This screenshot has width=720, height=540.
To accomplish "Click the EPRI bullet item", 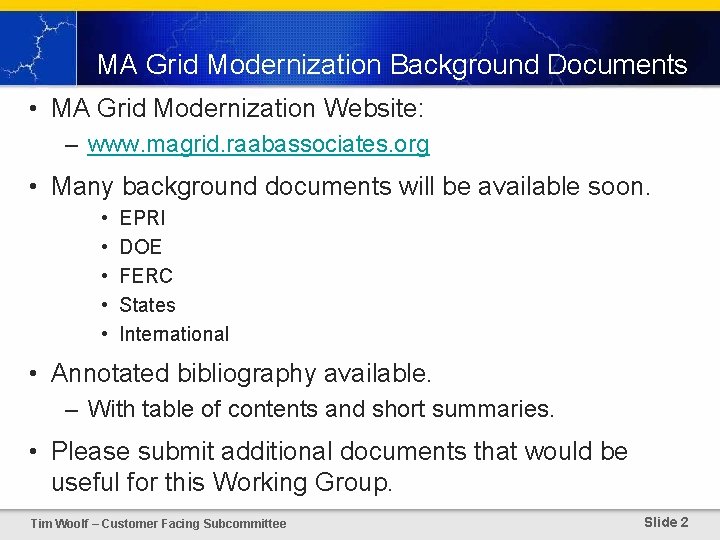I will (142, 218).
